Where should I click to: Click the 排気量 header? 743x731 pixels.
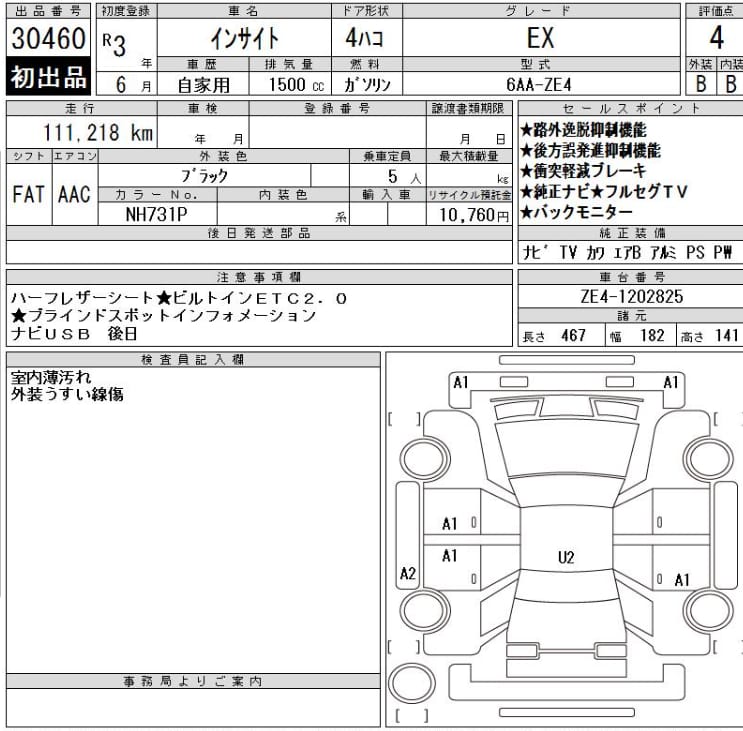[289, 64]
